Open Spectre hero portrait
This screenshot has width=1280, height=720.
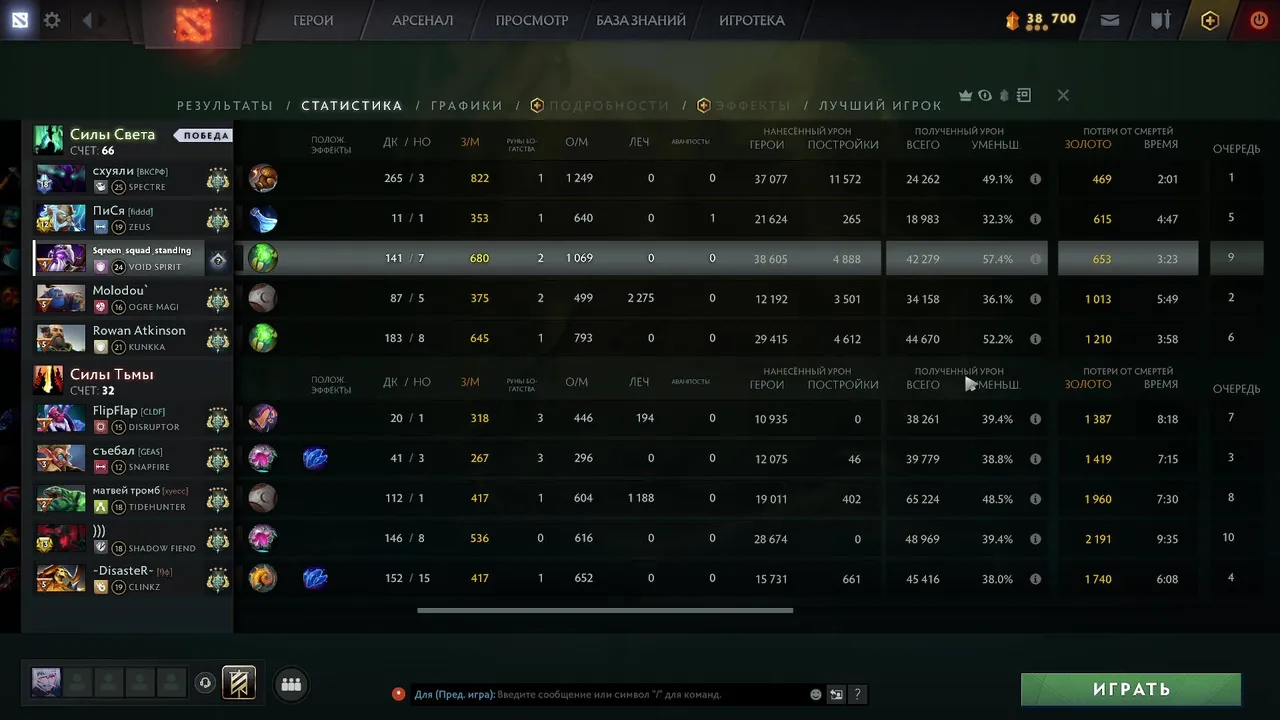[x=61, y=178]
